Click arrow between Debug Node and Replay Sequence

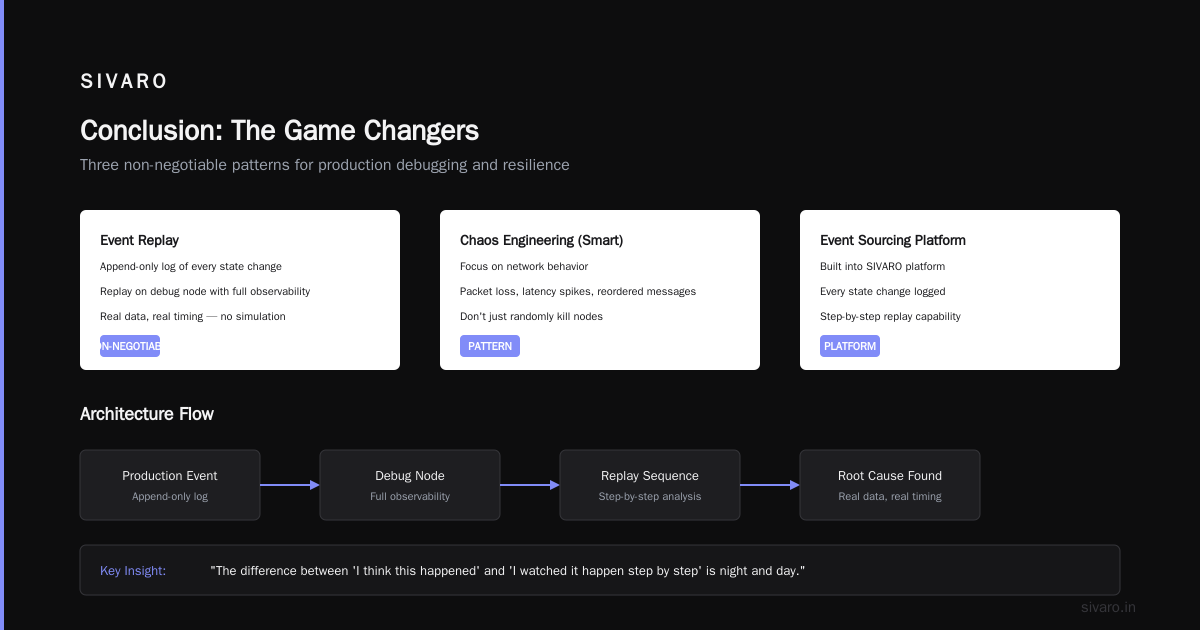coord(530,485)
